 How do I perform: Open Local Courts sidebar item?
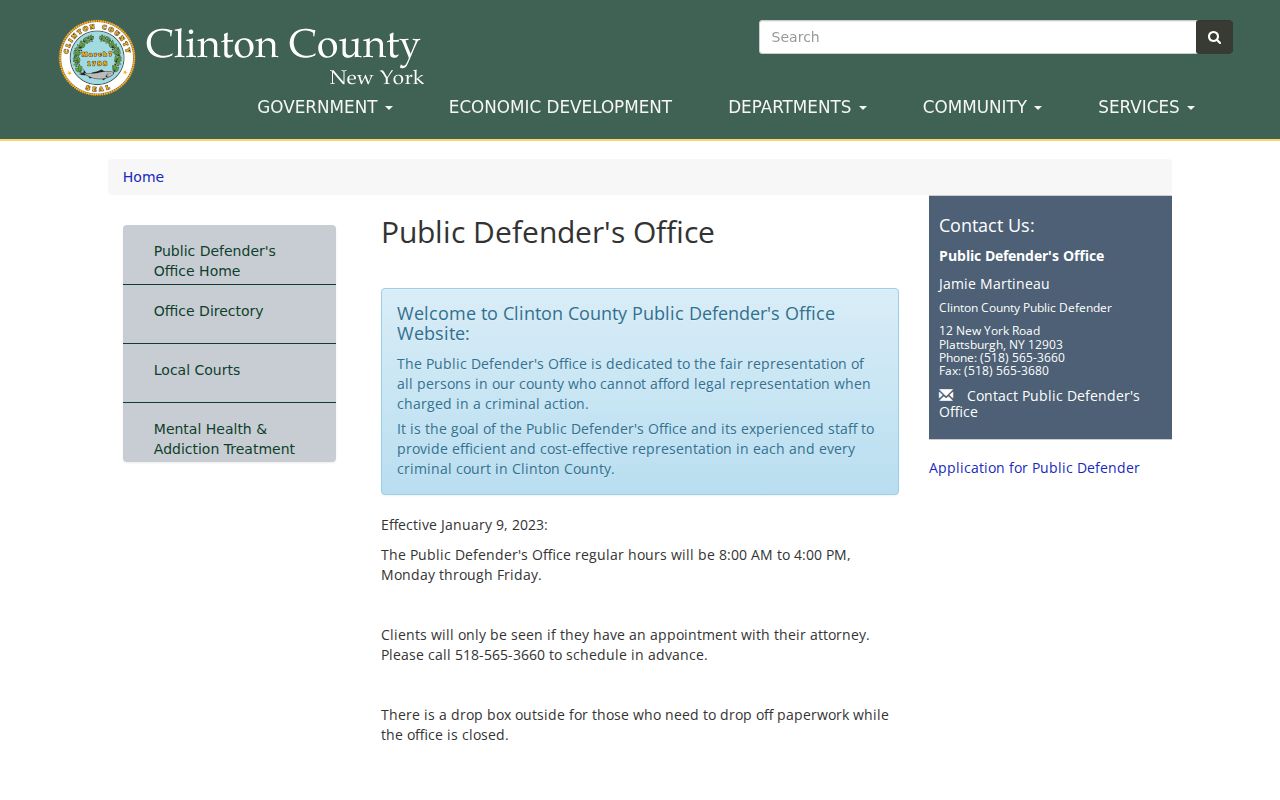coord(229,373)
